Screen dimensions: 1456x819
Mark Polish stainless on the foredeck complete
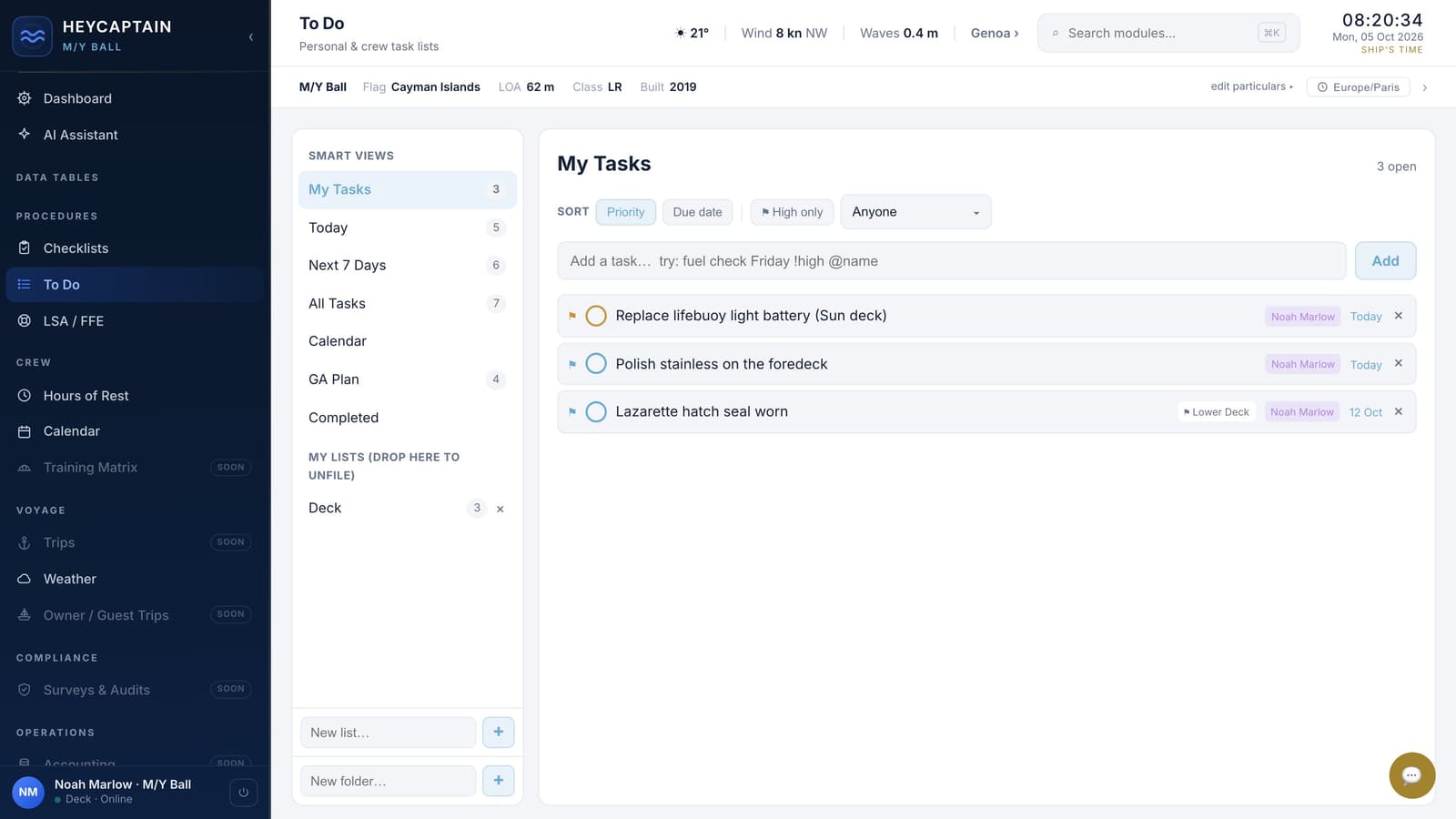[x=596, y=364]
